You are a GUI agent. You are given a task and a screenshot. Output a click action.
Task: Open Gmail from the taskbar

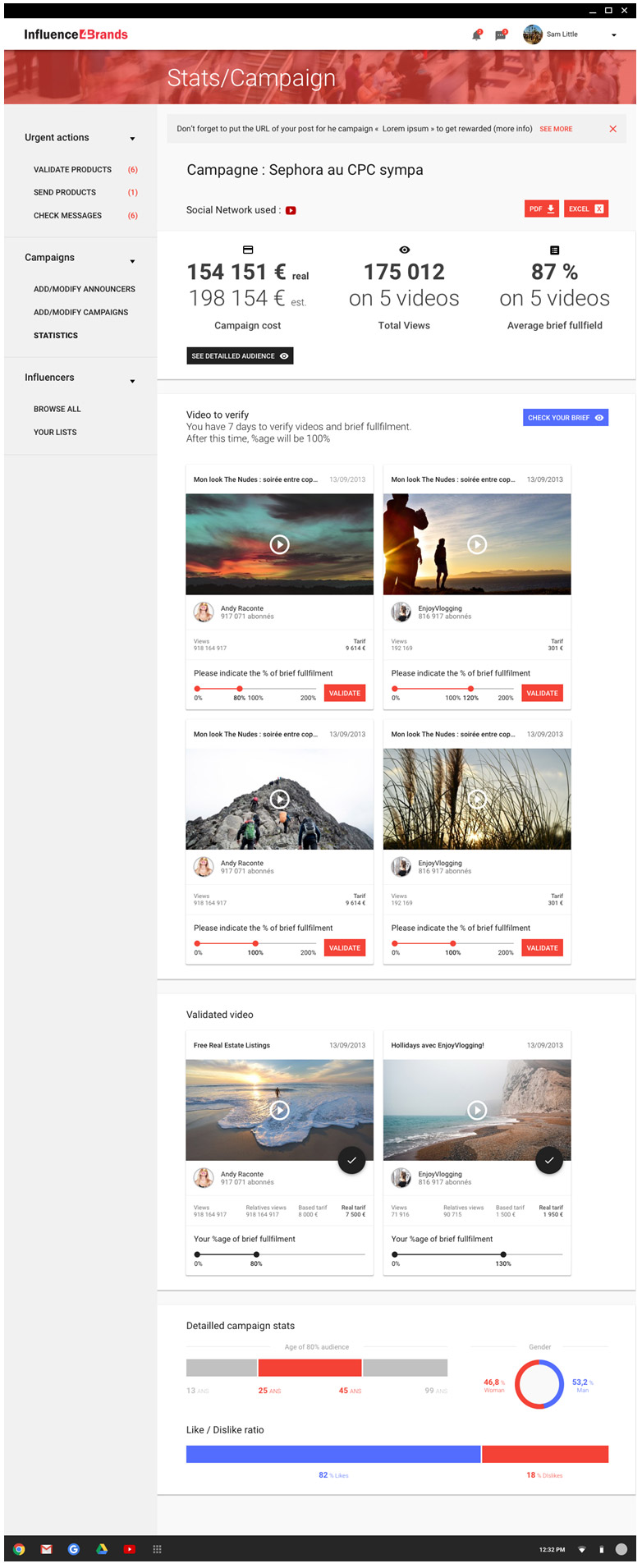pos(46,1549)
